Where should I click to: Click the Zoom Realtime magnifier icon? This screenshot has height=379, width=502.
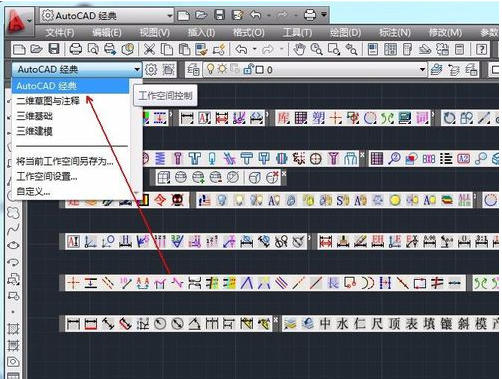pyautogui.click(x=316, y=50)
